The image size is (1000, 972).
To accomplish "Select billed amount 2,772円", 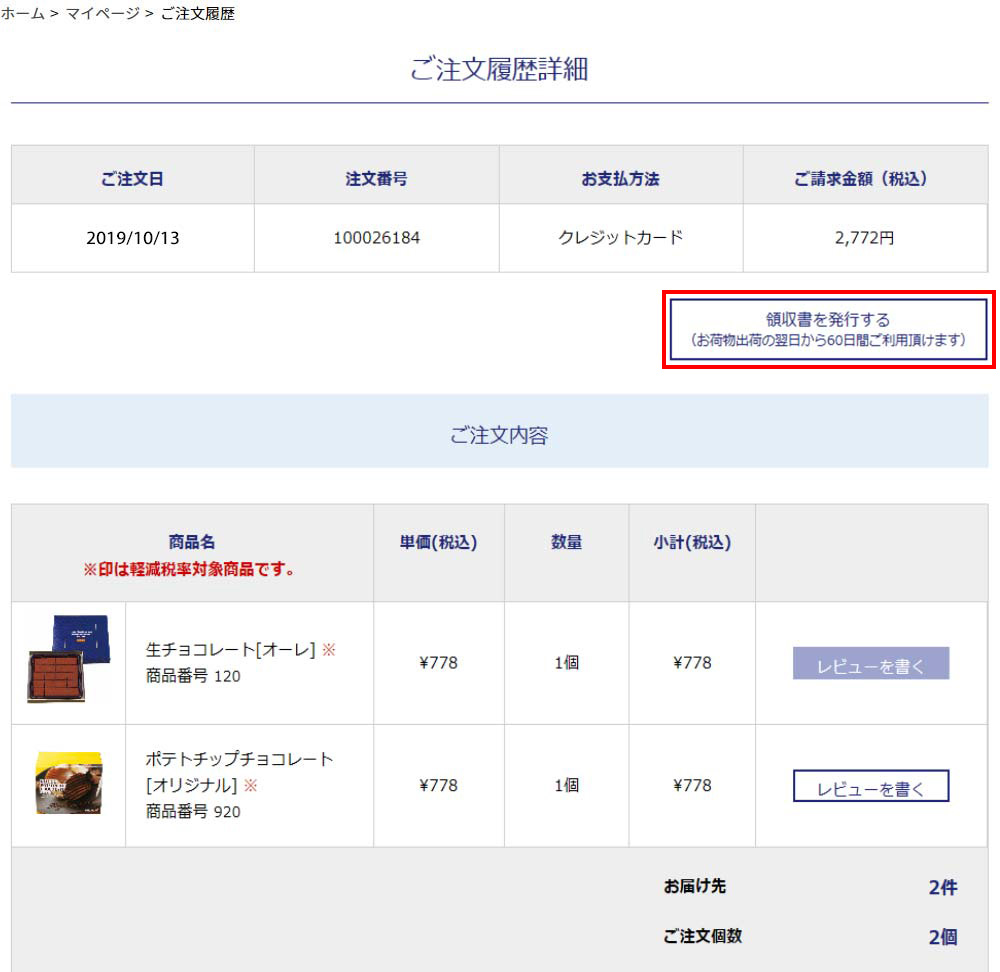I will 864,238.
